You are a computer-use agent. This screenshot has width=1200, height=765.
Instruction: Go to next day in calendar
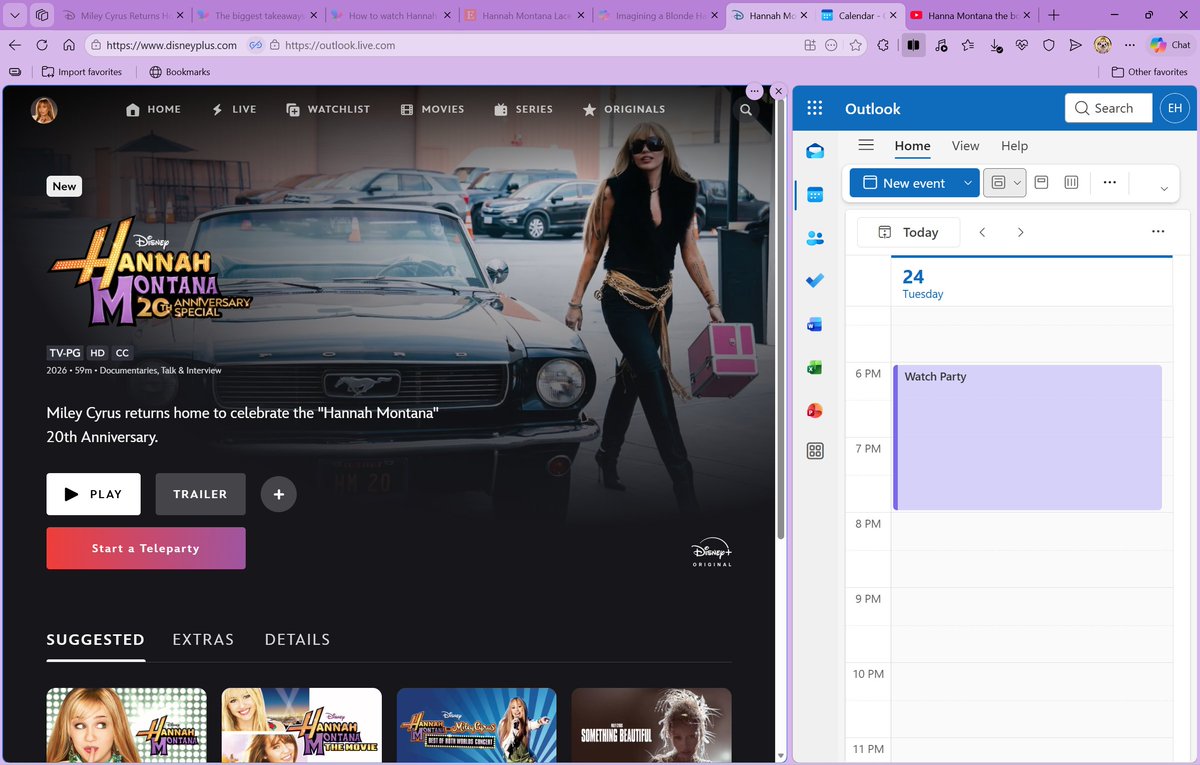point(1020,232)
